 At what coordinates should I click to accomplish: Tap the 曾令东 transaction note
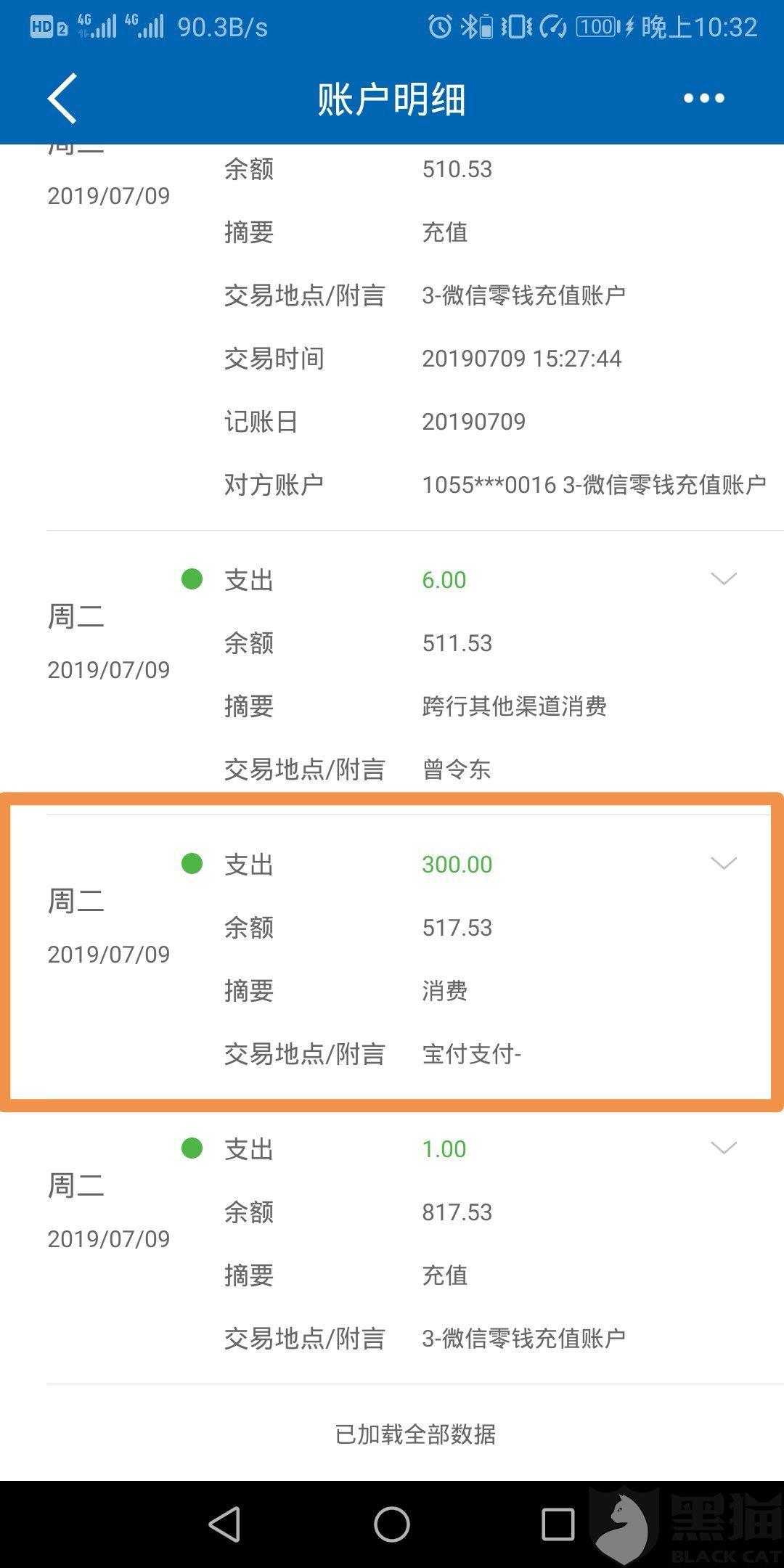pyautogui.click(x=457, y=769)
